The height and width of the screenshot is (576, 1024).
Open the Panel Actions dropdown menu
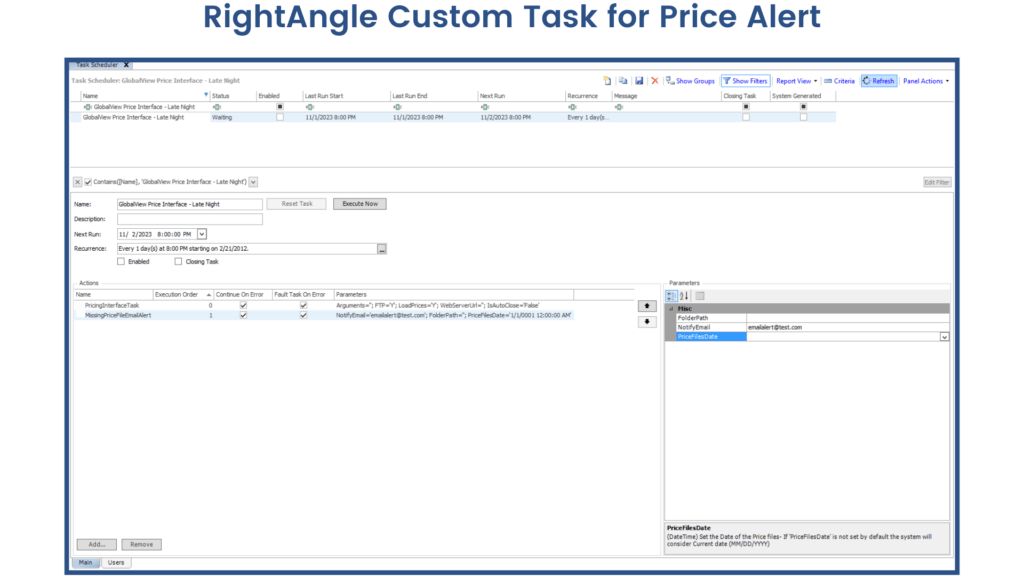[925, 81]
